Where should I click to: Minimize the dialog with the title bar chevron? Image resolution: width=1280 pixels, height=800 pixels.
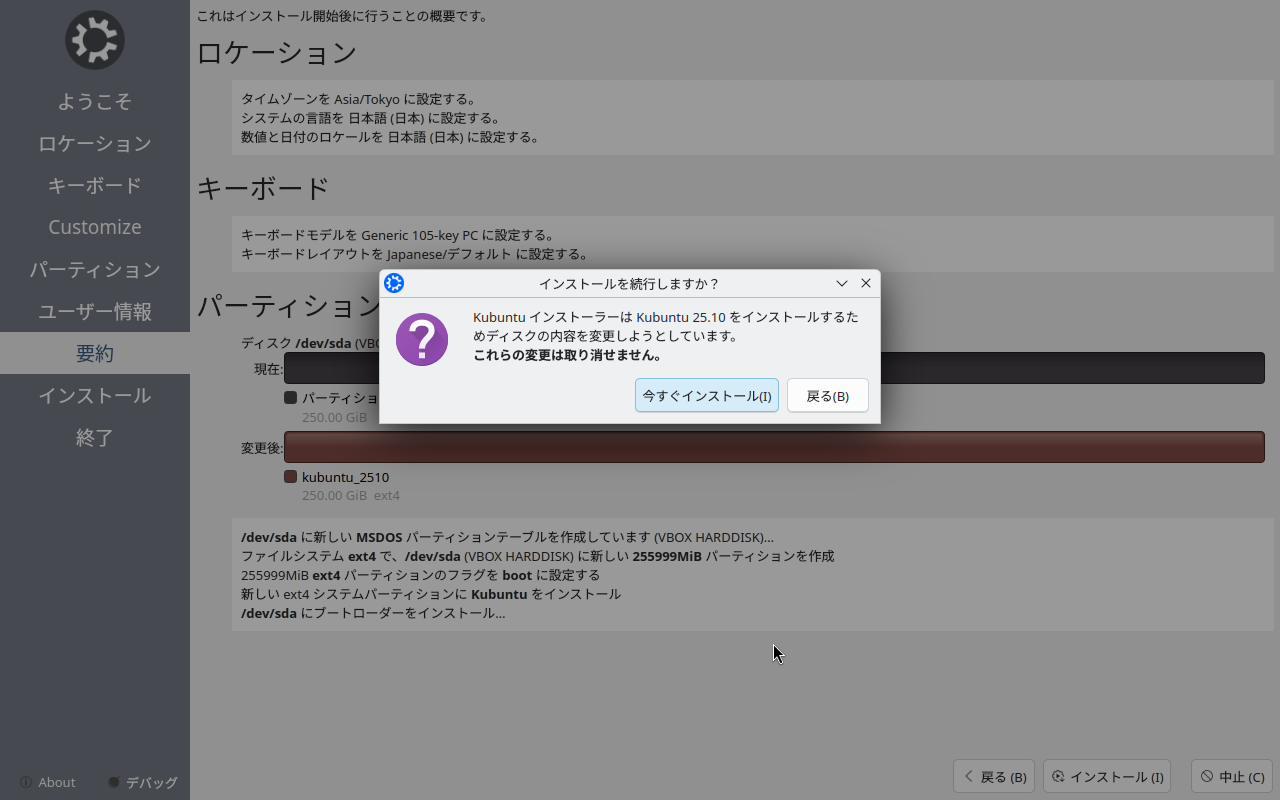[842, 283]
